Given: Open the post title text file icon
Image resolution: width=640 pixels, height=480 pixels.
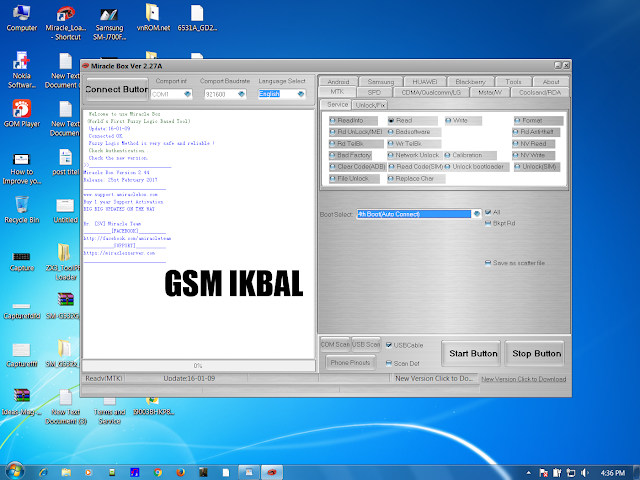Looking at the screenshot, I should click(x=65, y=162).
